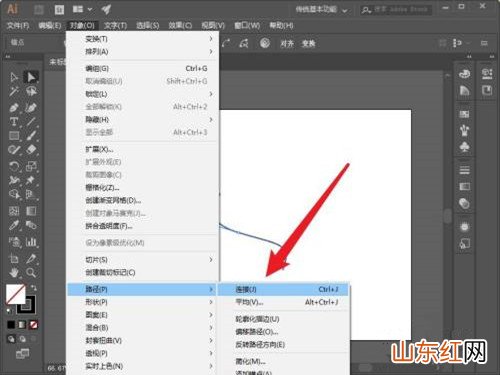Select the Eraser tool
The image size is (500, 375).
pos(31,149)
